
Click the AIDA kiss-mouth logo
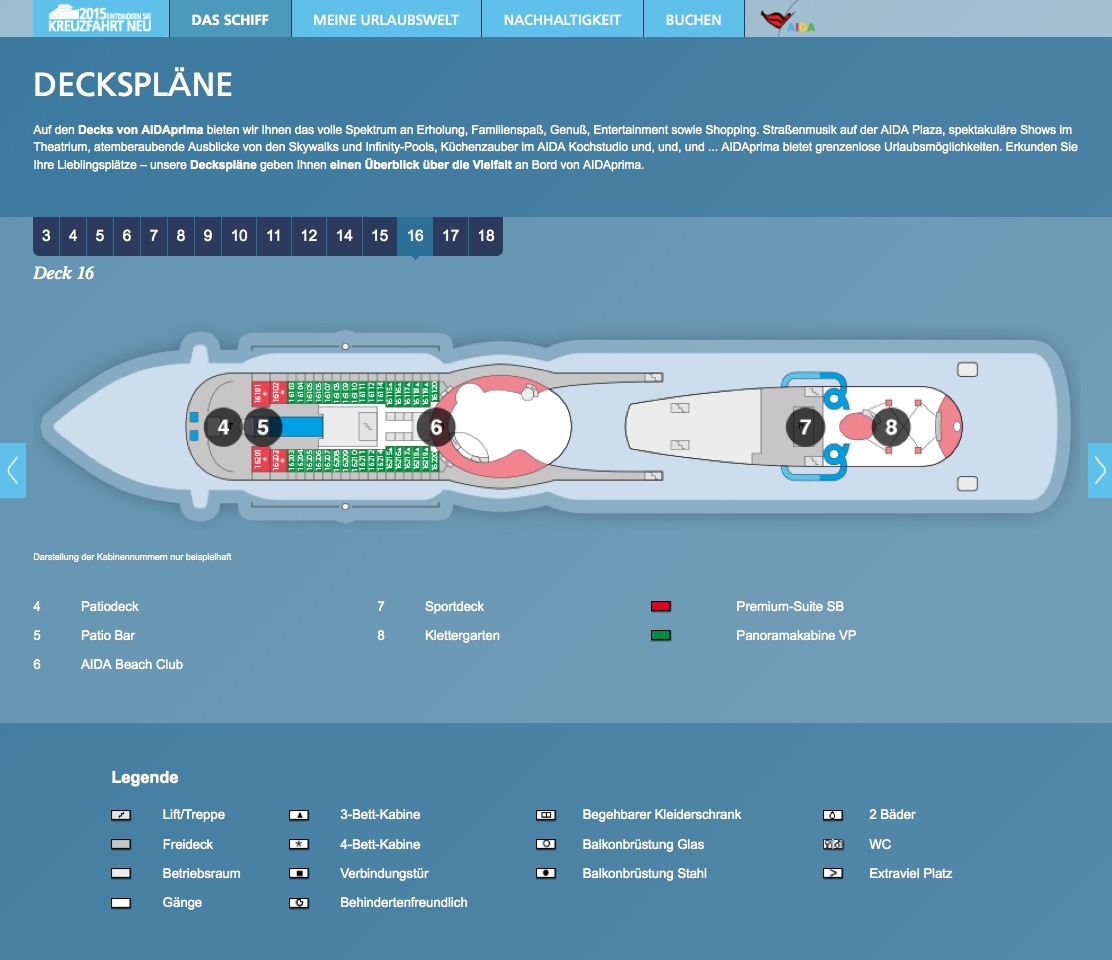click(x=788, y=20)
